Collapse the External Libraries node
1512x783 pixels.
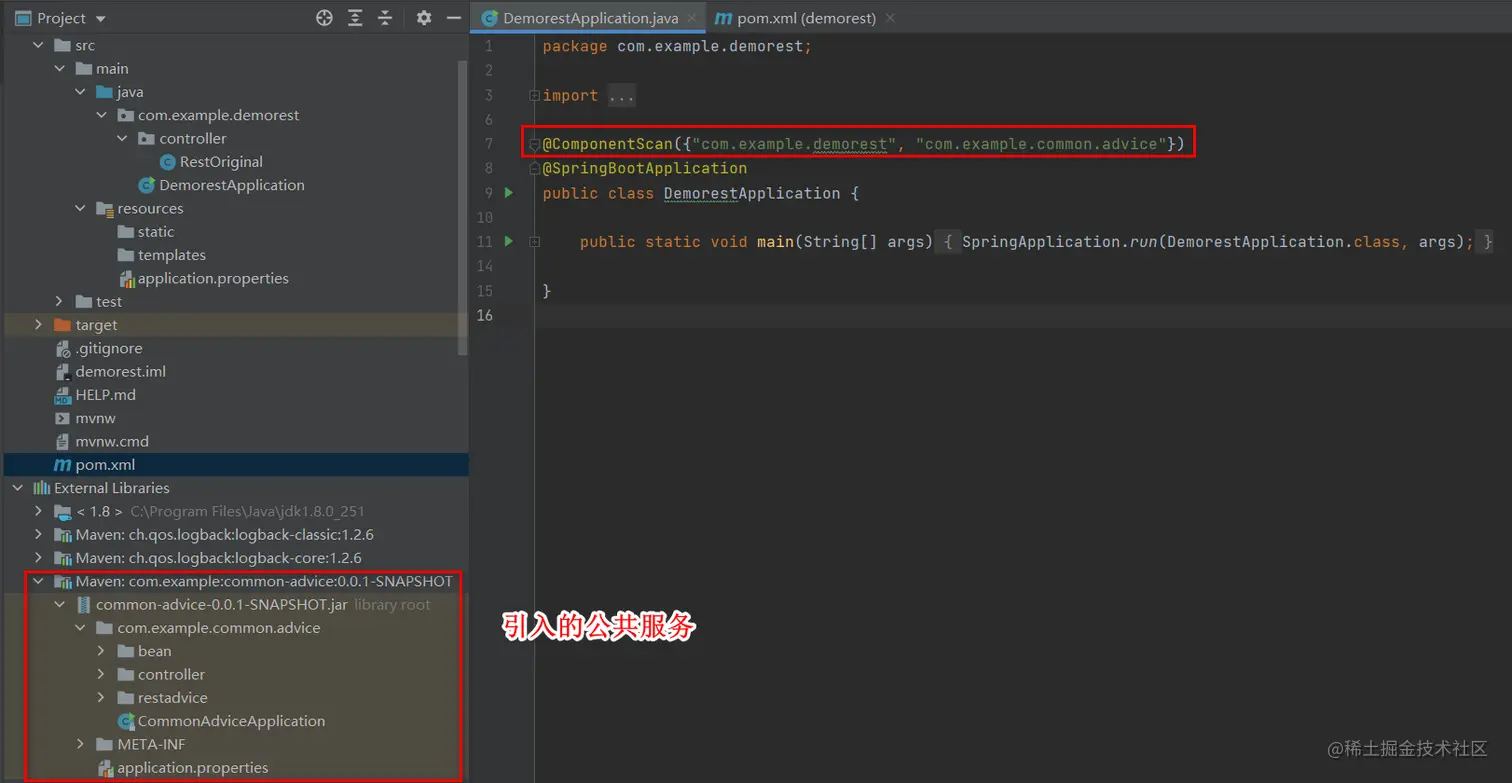click(x=18, y=488)
